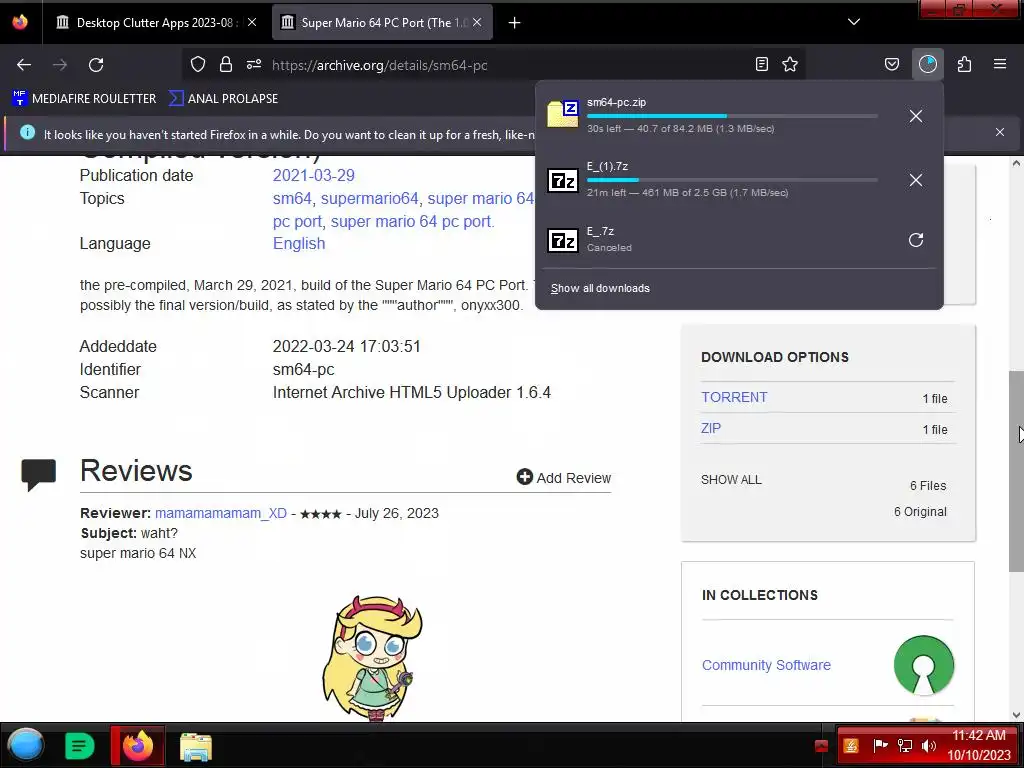Open the 6 Original files link
This screenshot has width=1024, height=768.
click(x=920, y=512)
